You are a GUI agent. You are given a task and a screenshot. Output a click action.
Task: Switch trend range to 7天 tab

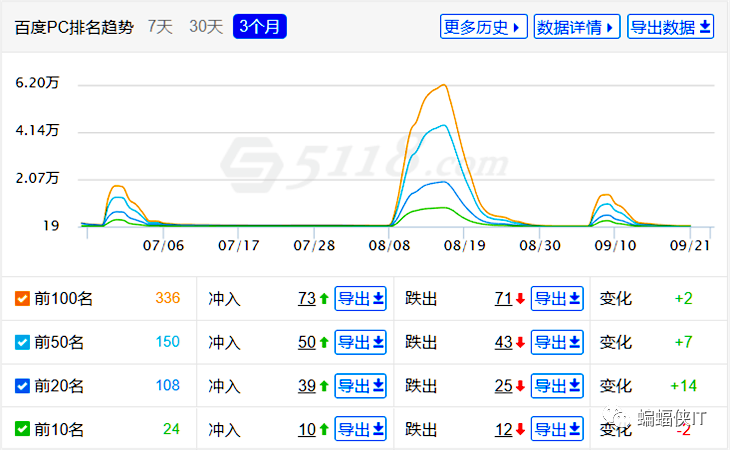click(x=160, y=27)
